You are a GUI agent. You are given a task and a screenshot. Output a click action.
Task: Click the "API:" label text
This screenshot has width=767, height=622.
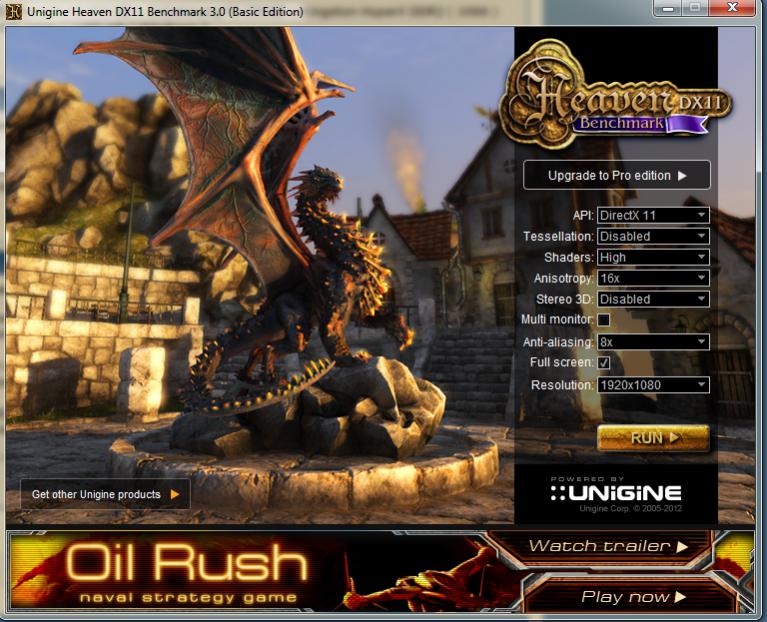click(583, 215)
